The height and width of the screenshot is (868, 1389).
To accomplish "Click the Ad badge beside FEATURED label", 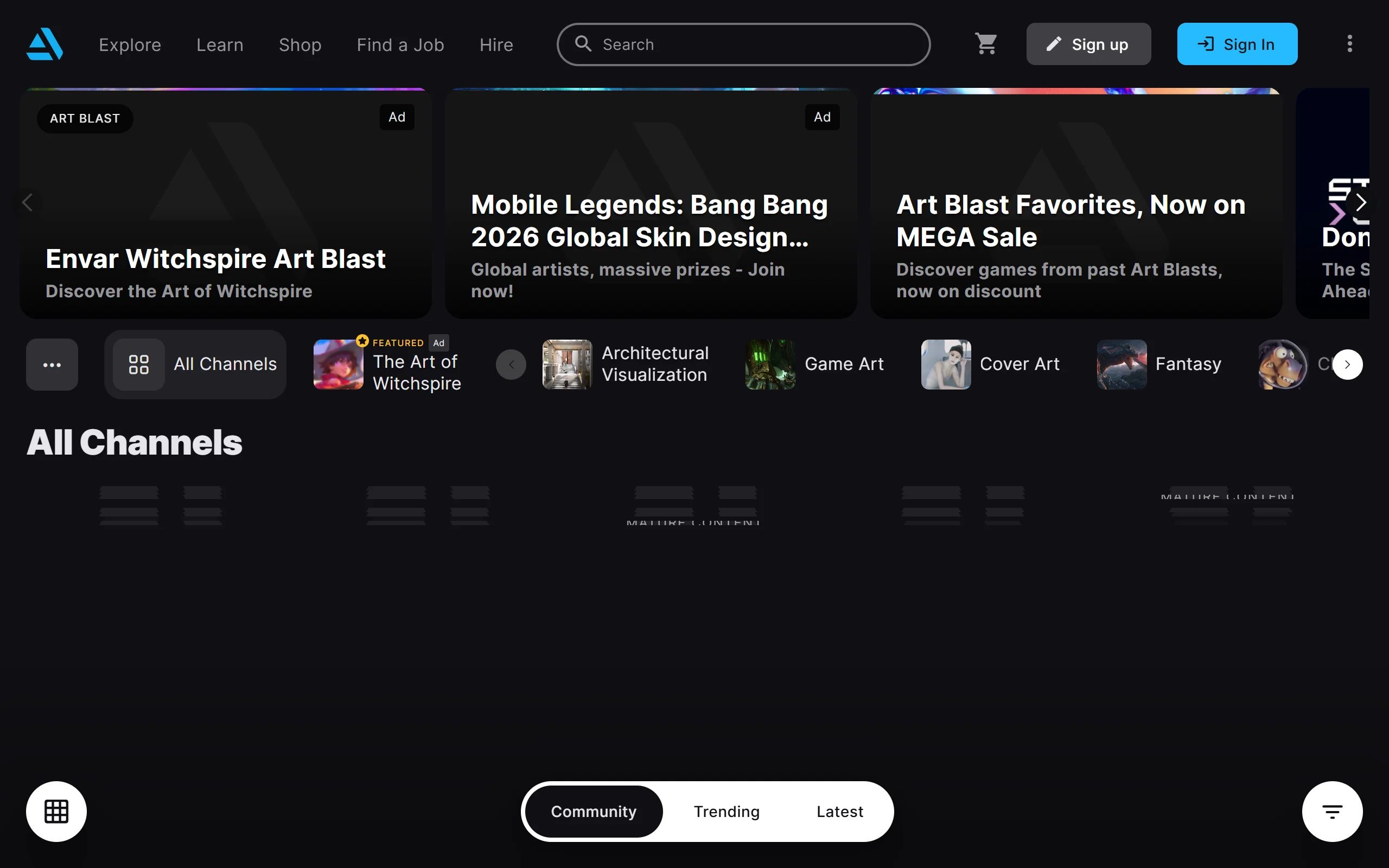I will (x=438, y=343).
